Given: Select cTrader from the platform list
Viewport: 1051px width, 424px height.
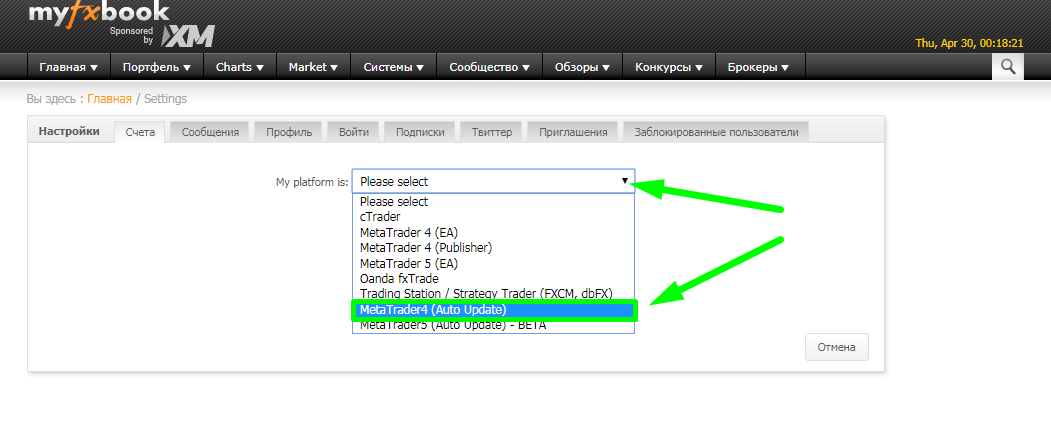Looking at the screenshot, I should (x=493, y=217).
